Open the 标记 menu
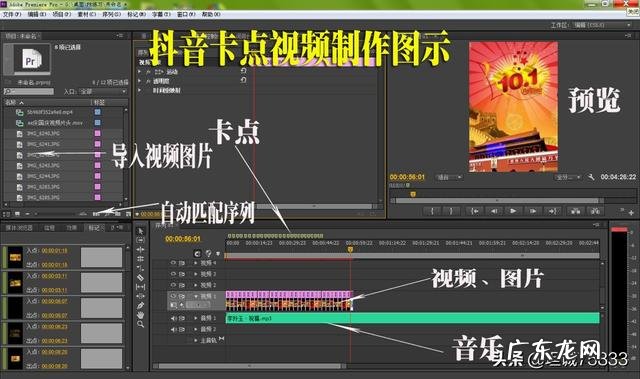 pos(136,15)
